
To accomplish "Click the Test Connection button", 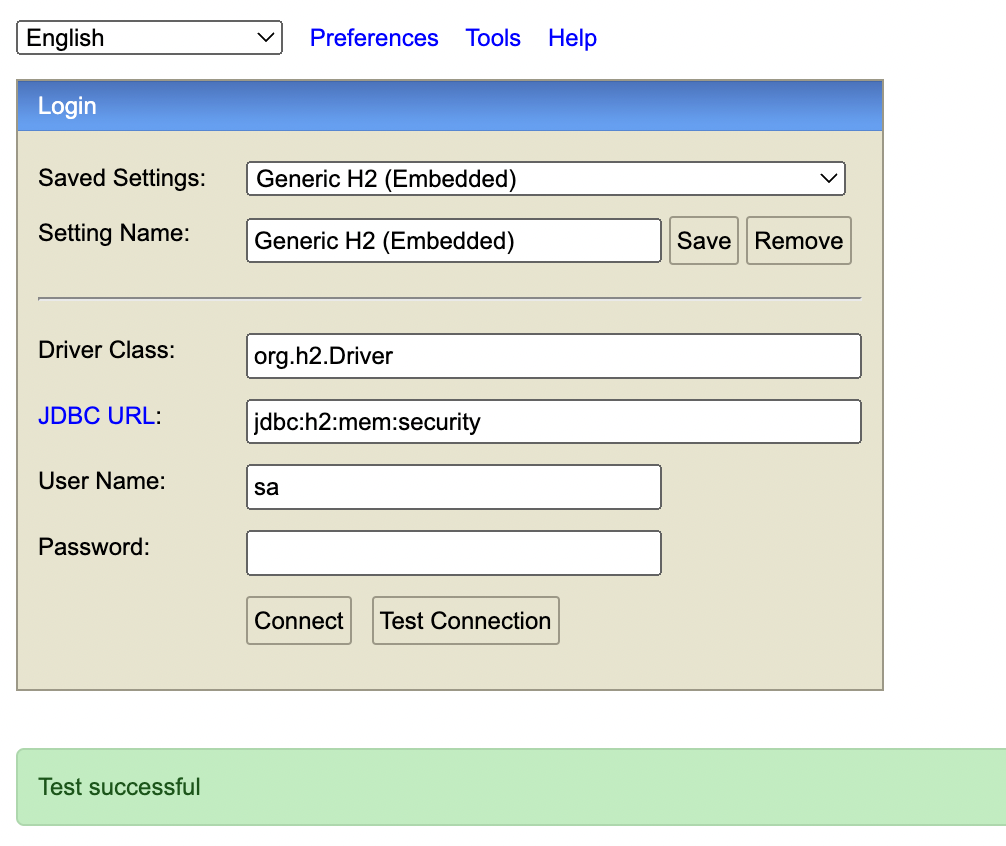I will pos(466,621).
